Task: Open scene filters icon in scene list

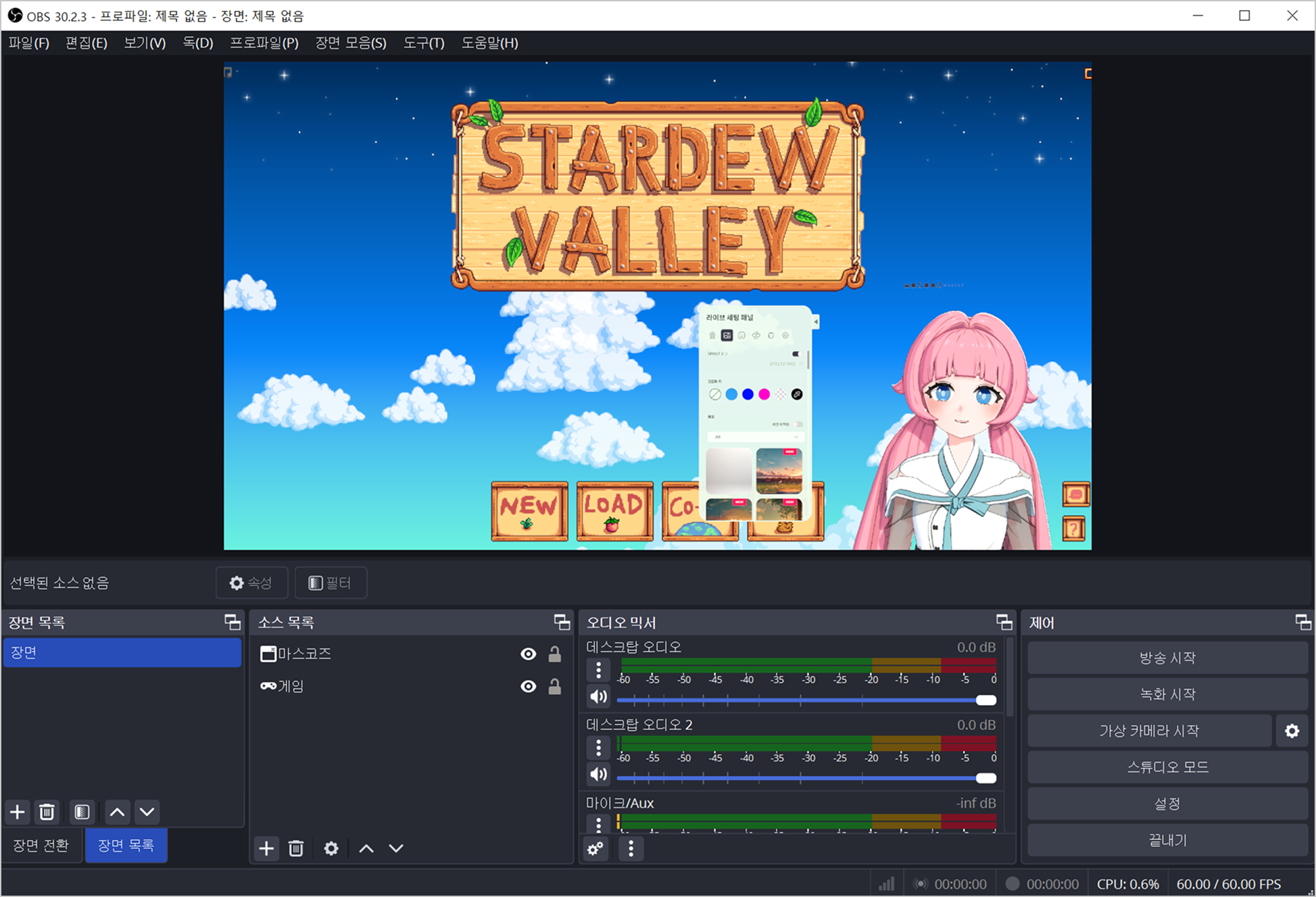Action: coord(82,812)
